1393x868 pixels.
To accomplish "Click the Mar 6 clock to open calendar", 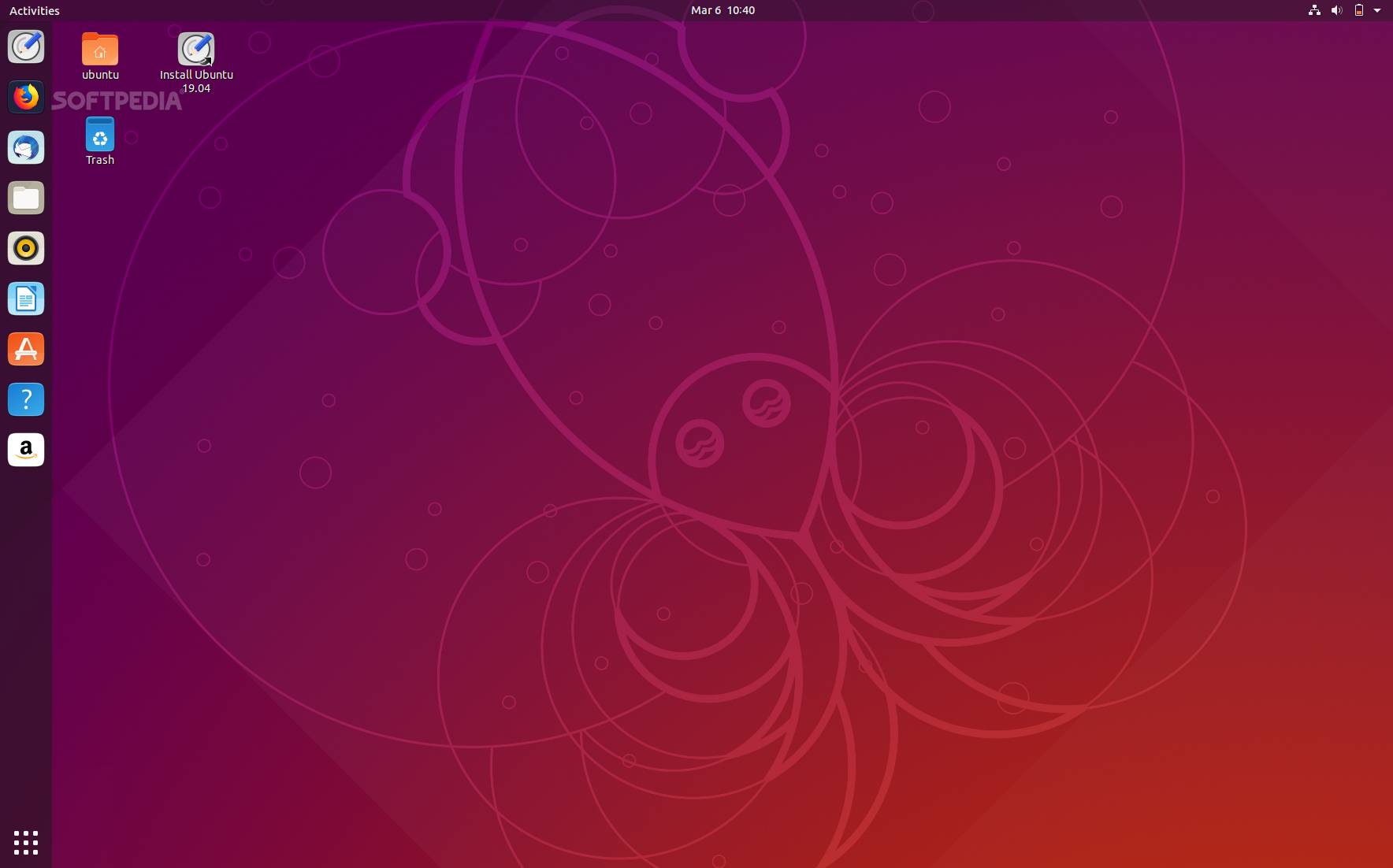I will point(721,10).
